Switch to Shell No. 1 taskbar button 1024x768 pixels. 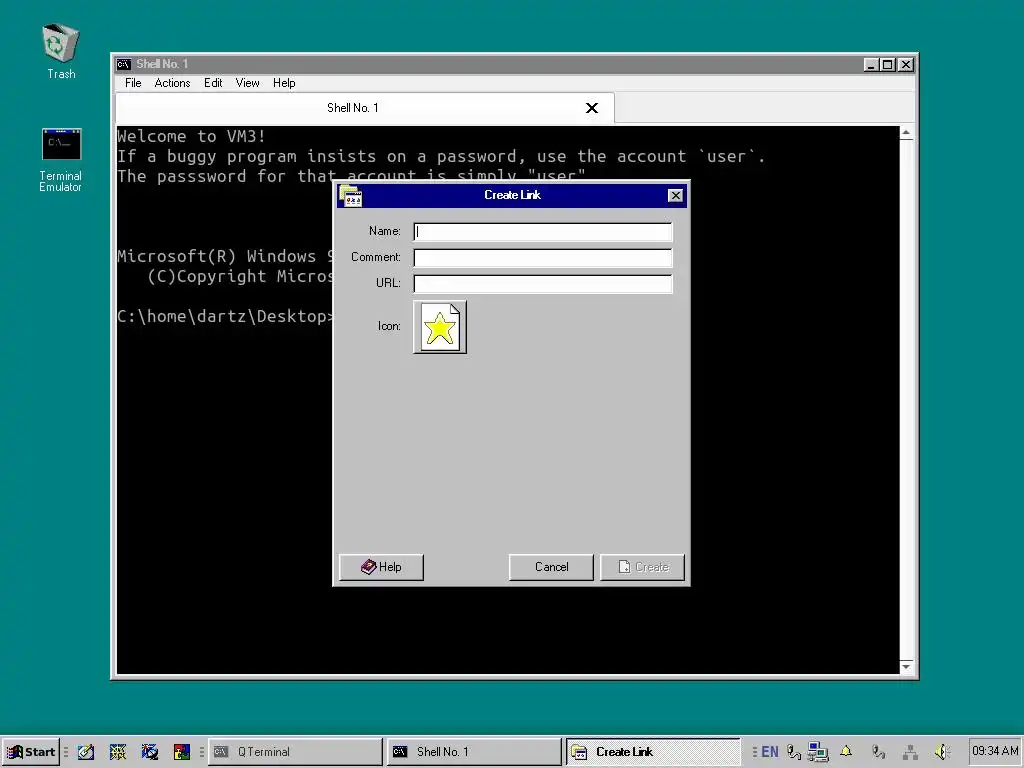tap(473, 752)
